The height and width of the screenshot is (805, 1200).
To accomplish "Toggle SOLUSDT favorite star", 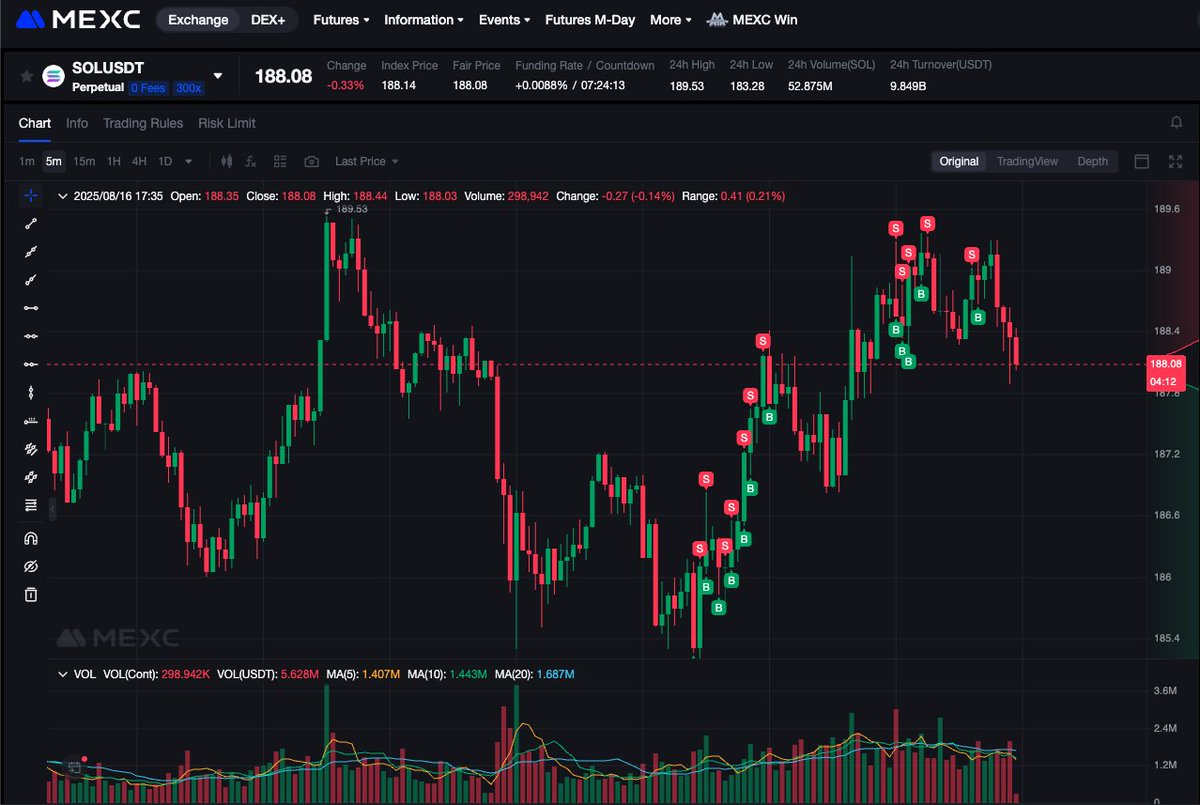I will coord(26,76).
